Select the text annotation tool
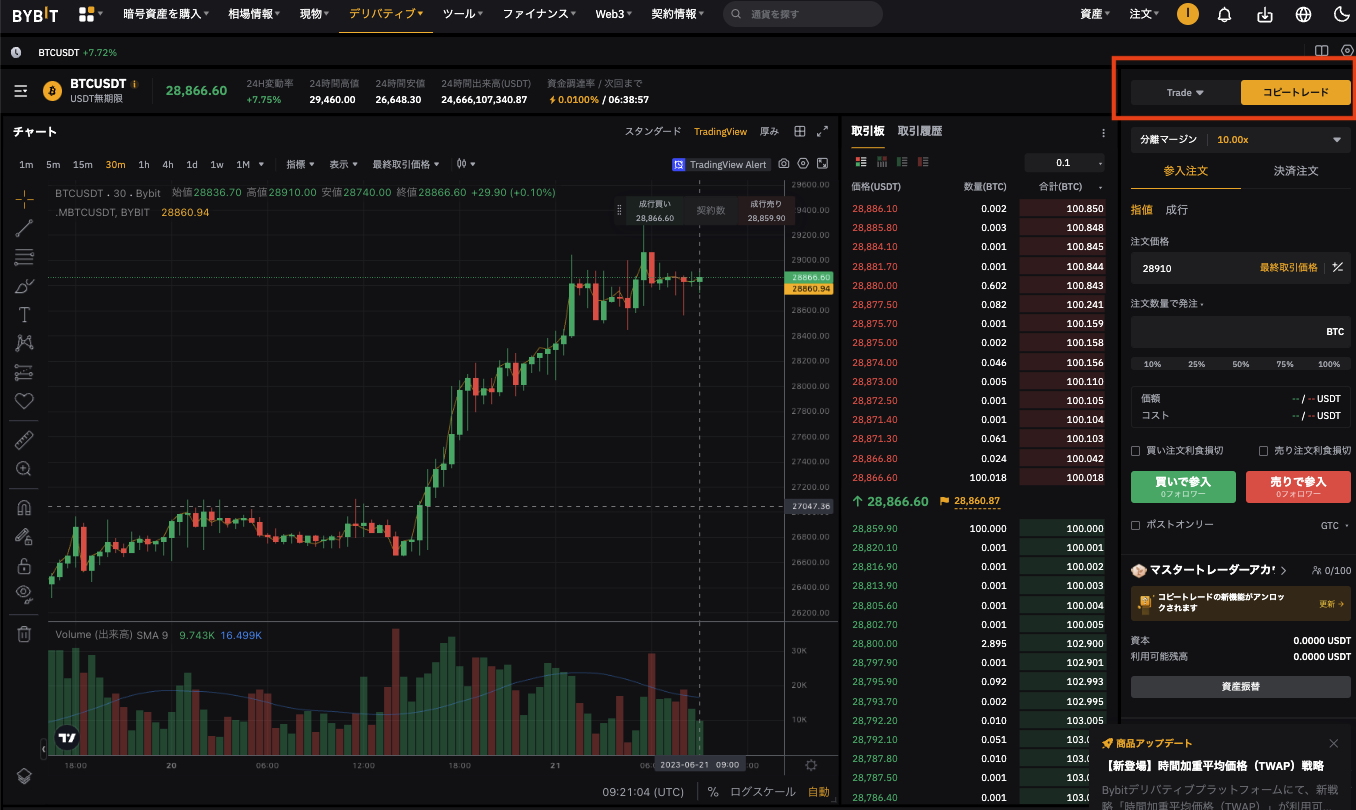 pos(25,314)
